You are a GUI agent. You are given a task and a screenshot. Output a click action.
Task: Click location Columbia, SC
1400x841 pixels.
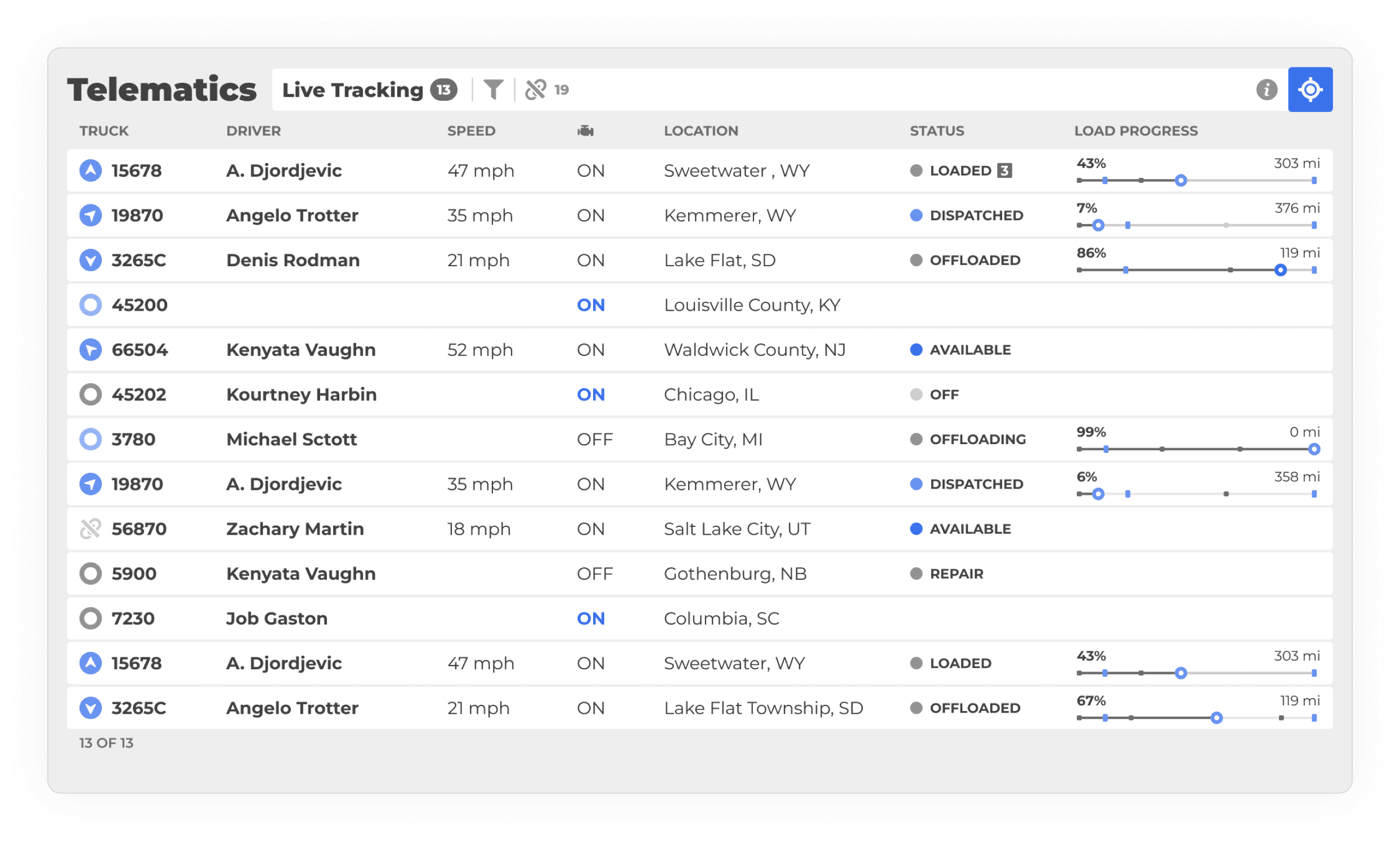coord(721,618)
